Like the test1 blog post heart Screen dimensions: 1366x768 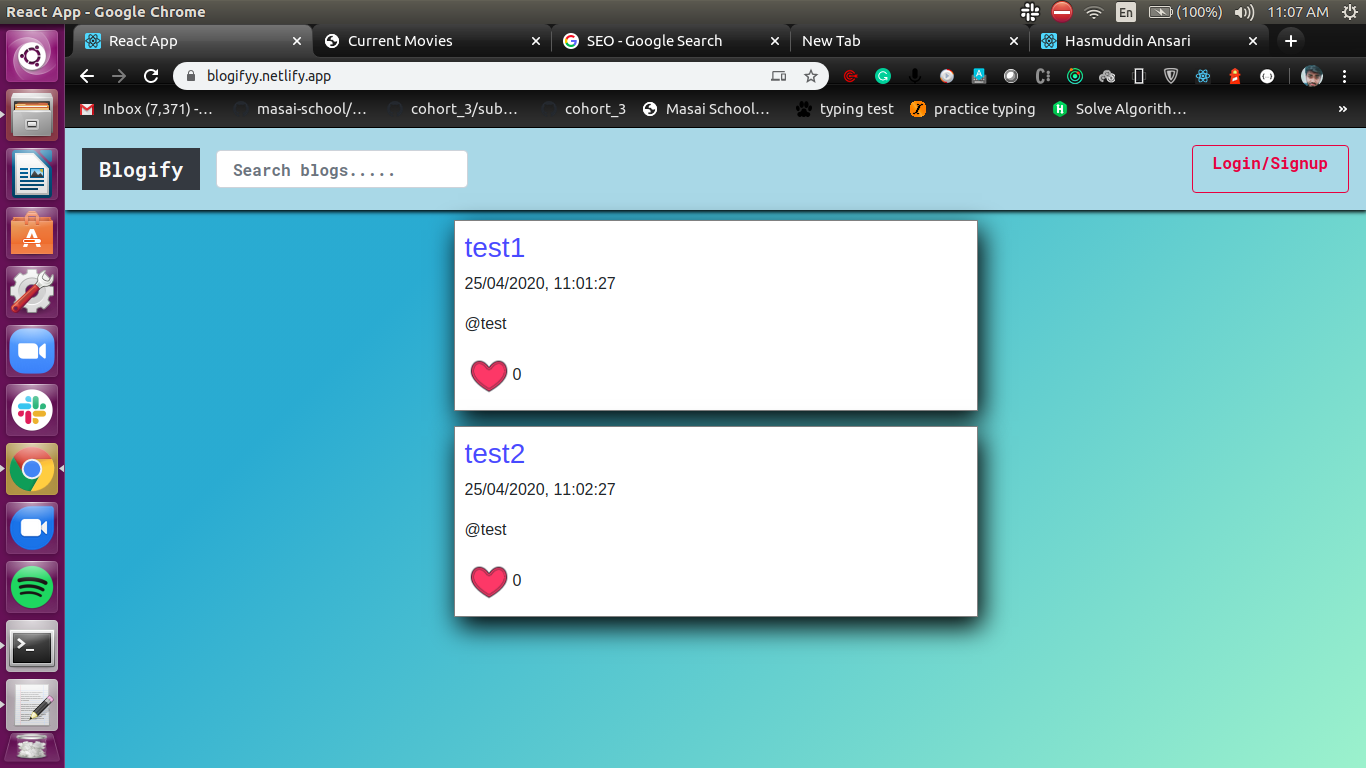[x=488, y=375]
